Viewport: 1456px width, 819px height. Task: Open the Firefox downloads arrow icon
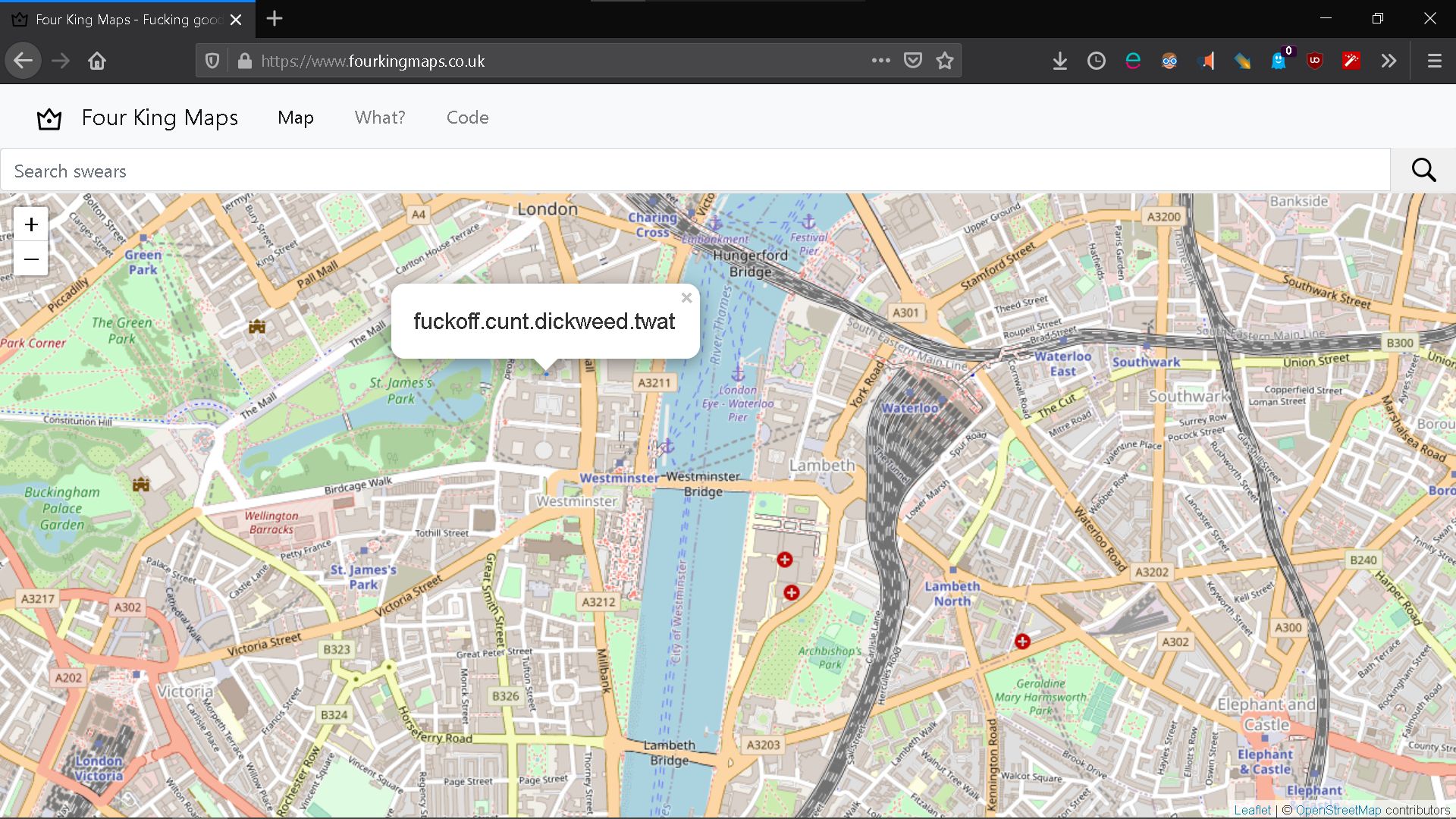[1060, 61]
